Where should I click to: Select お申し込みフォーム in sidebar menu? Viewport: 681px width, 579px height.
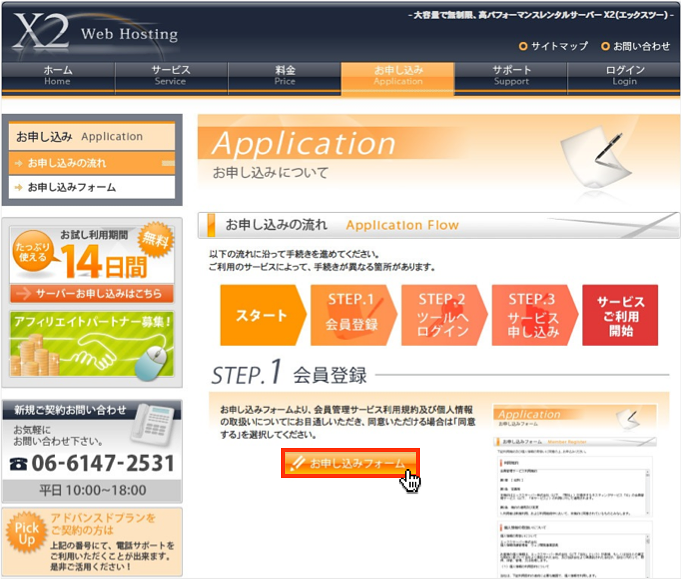click(x=92, y=188)
